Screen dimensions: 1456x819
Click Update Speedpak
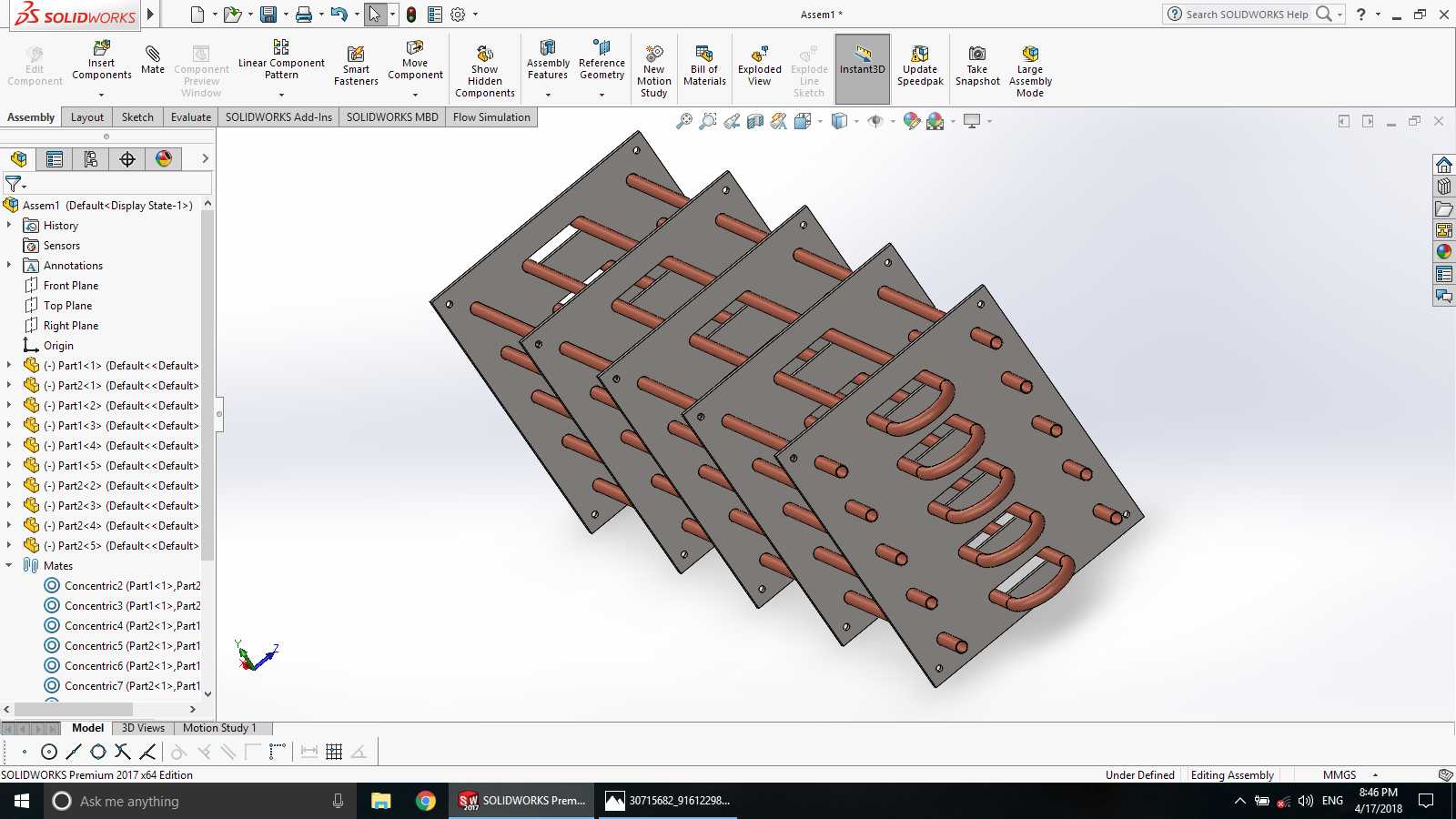(x=920, y=66)
